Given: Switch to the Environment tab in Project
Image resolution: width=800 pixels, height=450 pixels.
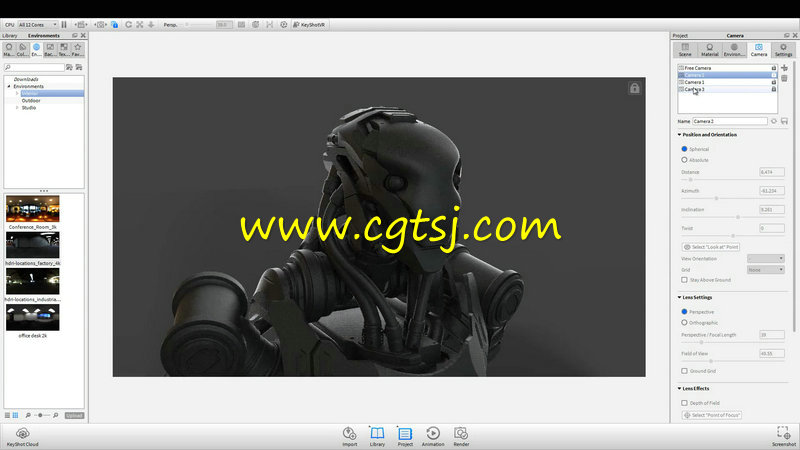Looking at the screenshot, I should coord(734,49).
